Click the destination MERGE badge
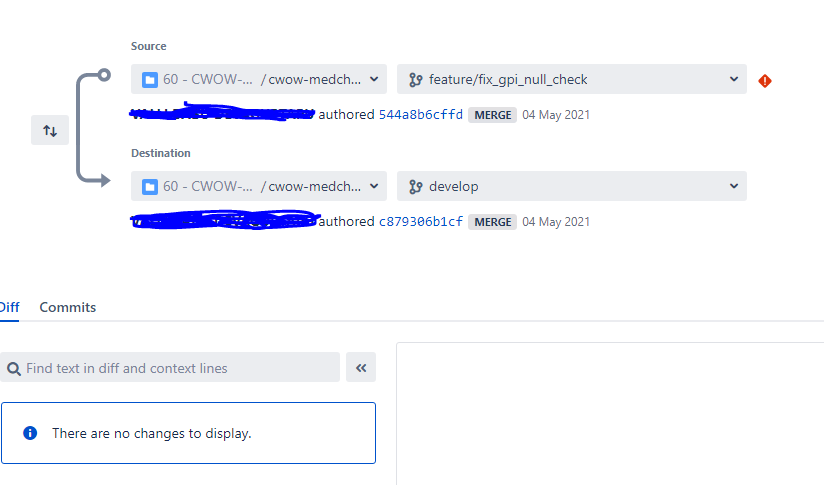The image size is (824, 485). [492, 222]
